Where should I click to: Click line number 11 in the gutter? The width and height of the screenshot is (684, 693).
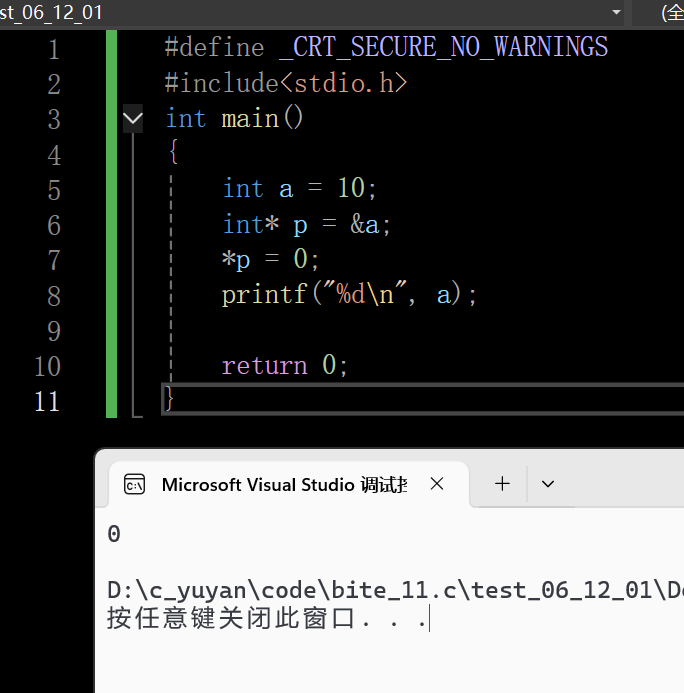click(47, 402)
